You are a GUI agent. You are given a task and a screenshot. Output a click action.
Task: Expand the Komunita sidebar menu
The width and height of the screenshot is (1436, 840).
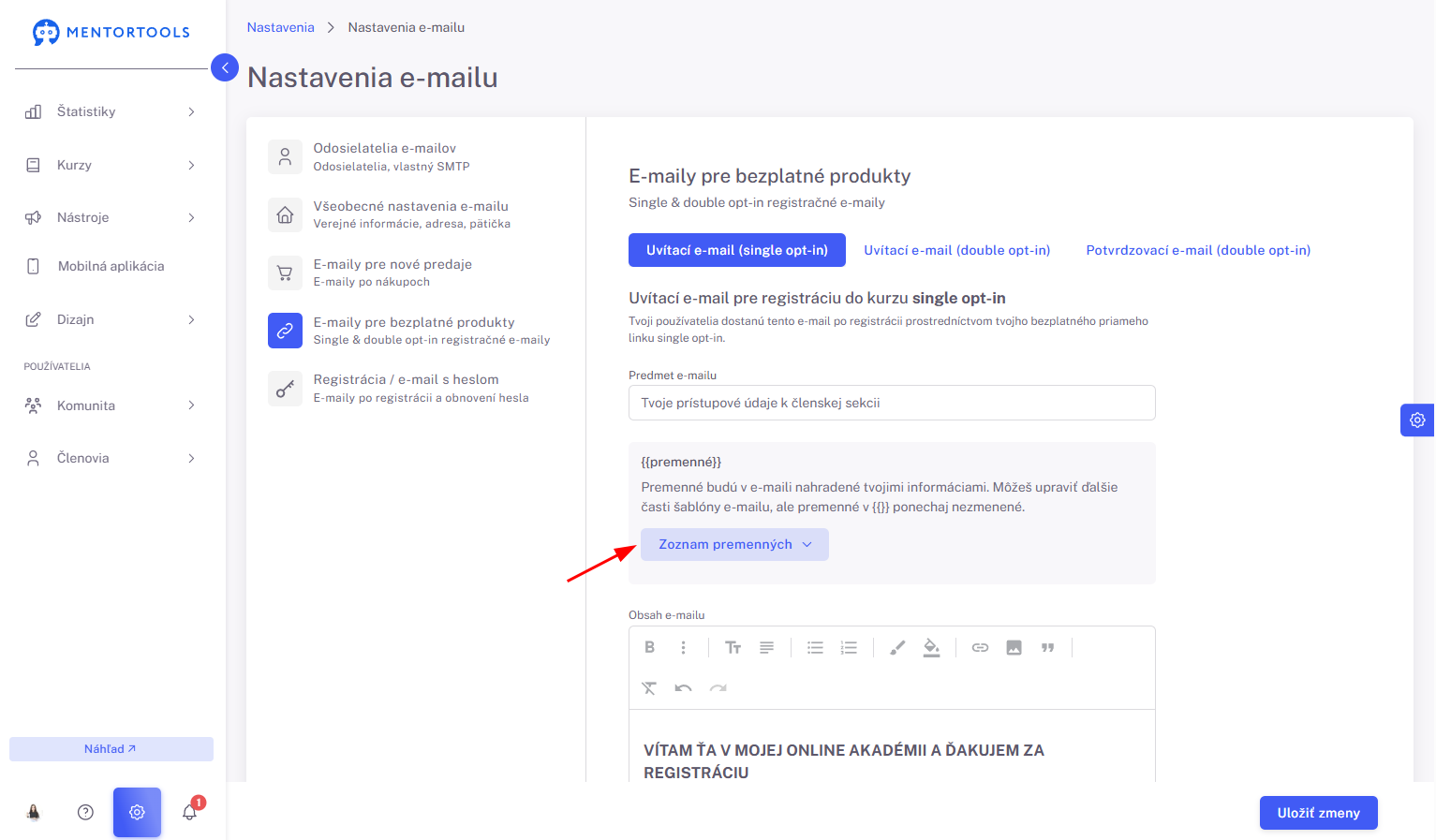pos(112,405)
